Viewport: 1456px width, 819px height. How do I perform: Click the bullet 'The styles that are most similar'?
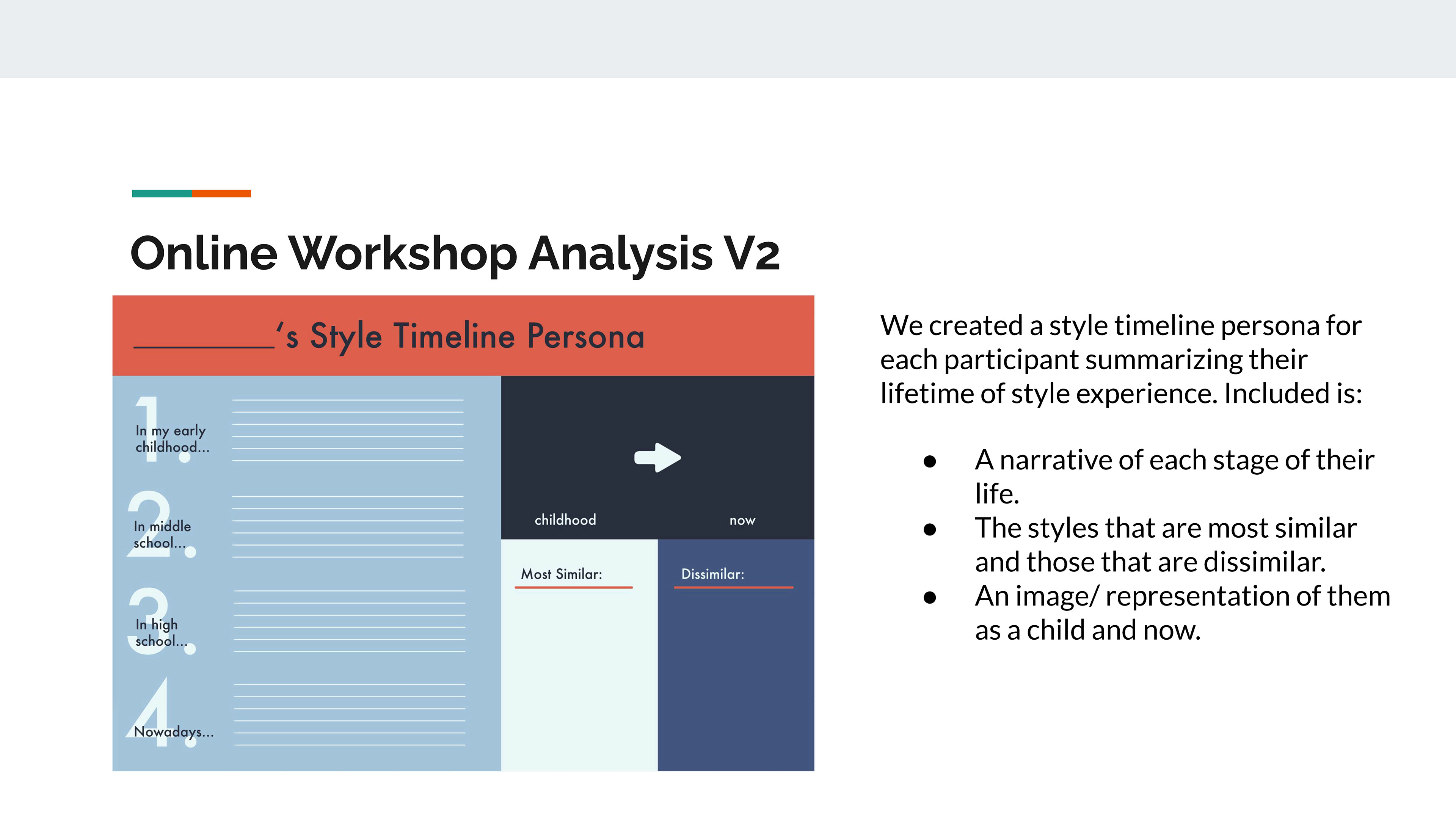1166,545
